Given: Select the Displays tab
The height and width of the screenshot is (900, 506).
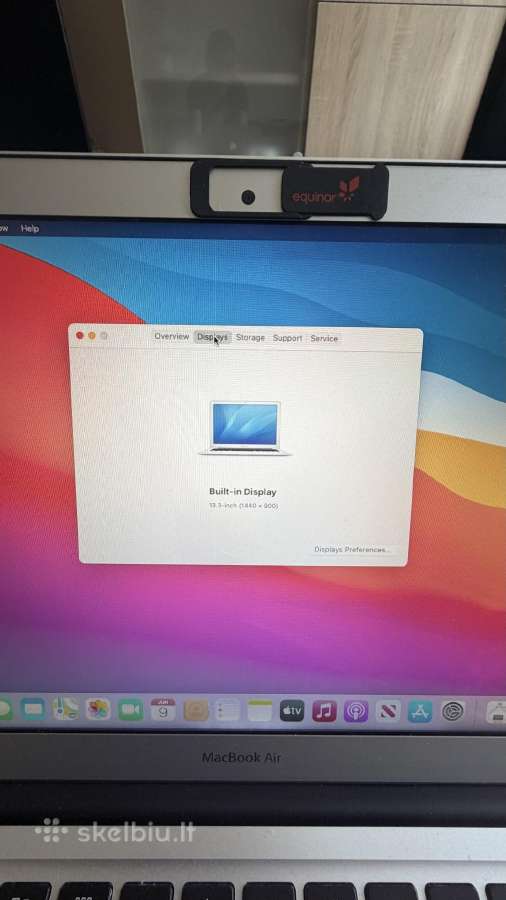Looking at the screenshot, I should 212,338.
